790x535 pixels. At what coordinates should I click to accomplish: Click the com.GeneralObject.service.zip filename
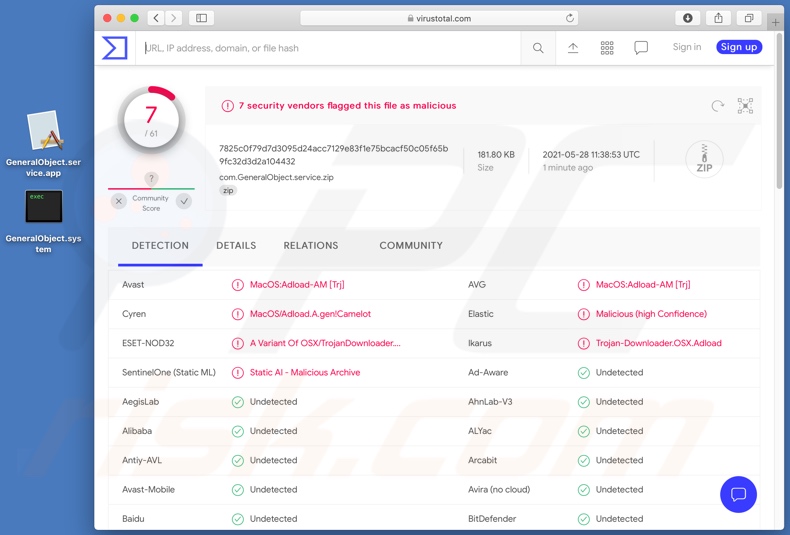tap(276, 177)
